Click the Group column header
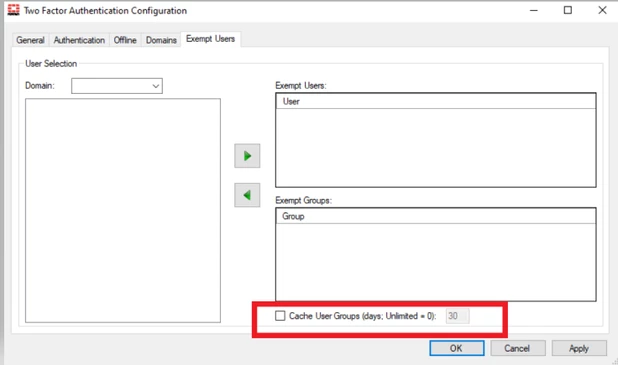Image resolution: width=618 pixels, height=365 pixels. pos(436,216)
